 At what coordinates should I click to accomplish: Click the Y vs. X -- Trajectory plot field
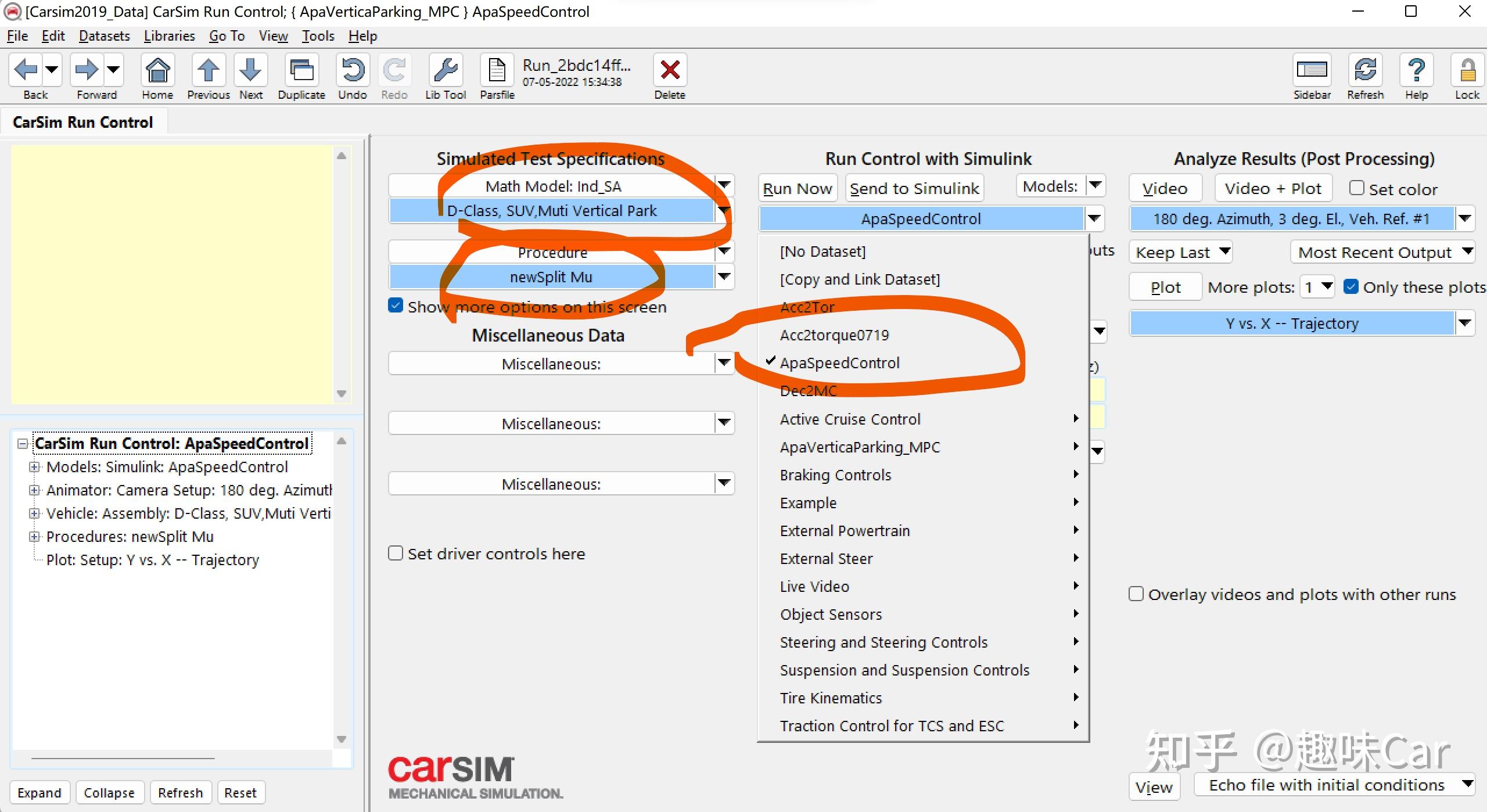[1291, 323]
